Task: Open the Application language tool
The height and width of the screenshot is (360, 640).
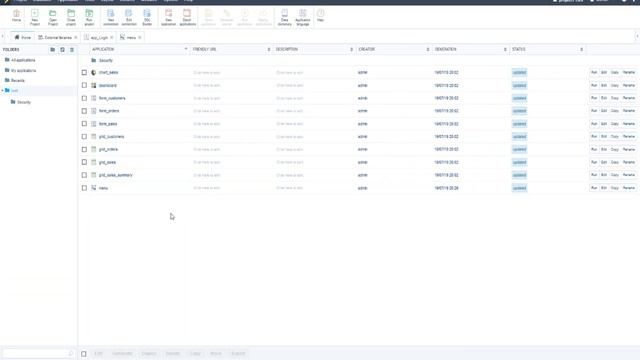Action: point(302,17)
